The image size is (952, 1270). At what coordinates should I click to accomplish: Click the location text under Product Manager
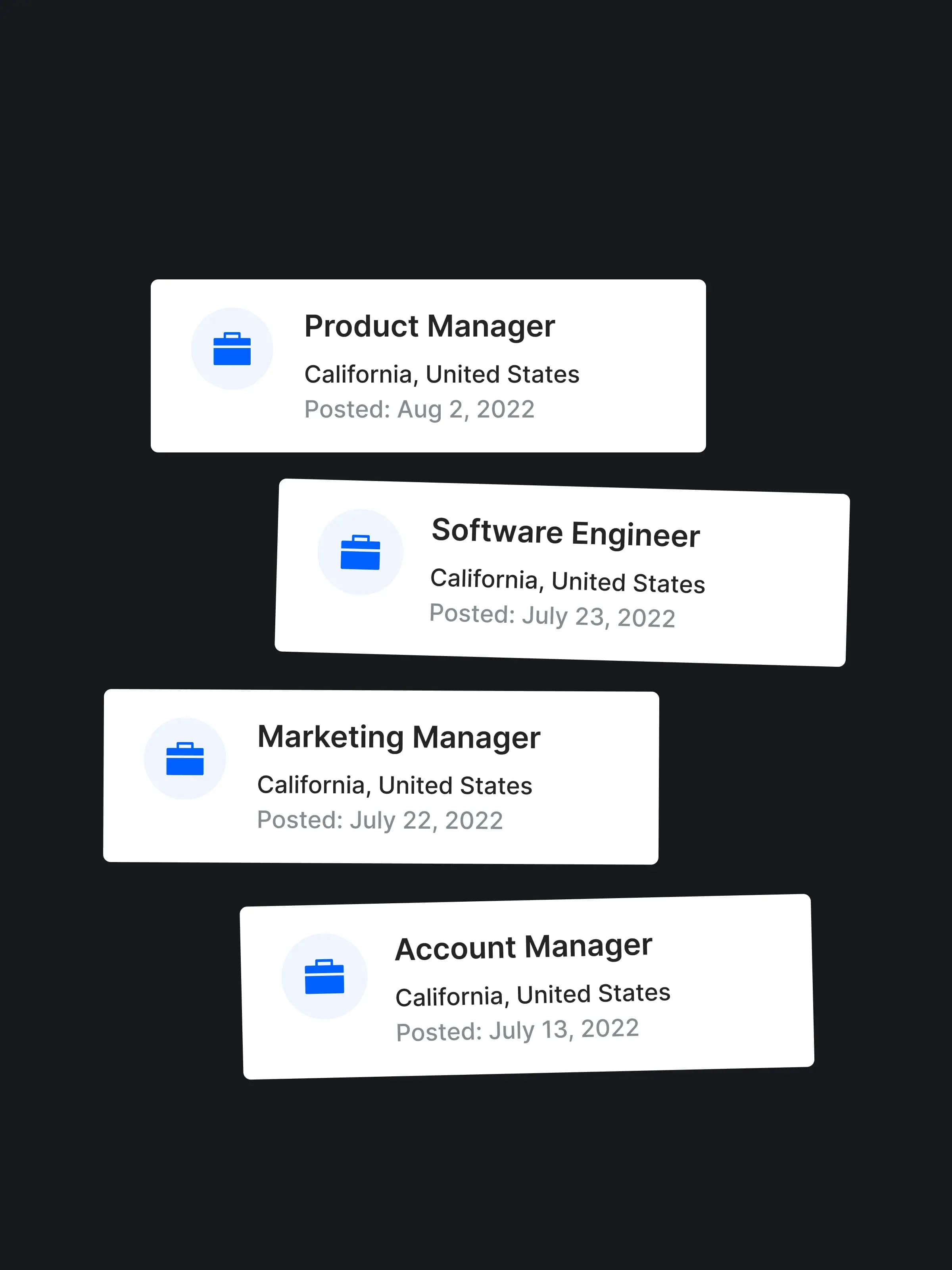click(x=441, y=374)
